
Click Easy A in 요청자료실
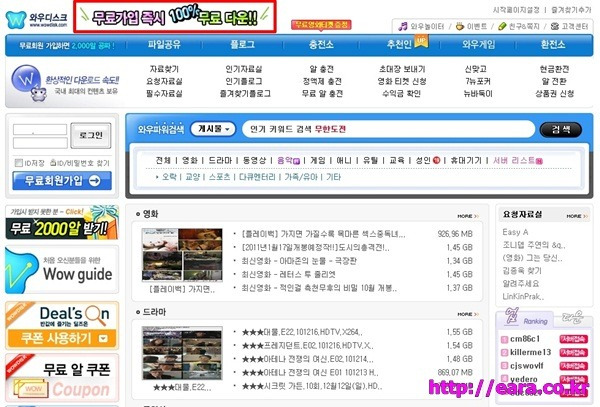pos(515,232)
